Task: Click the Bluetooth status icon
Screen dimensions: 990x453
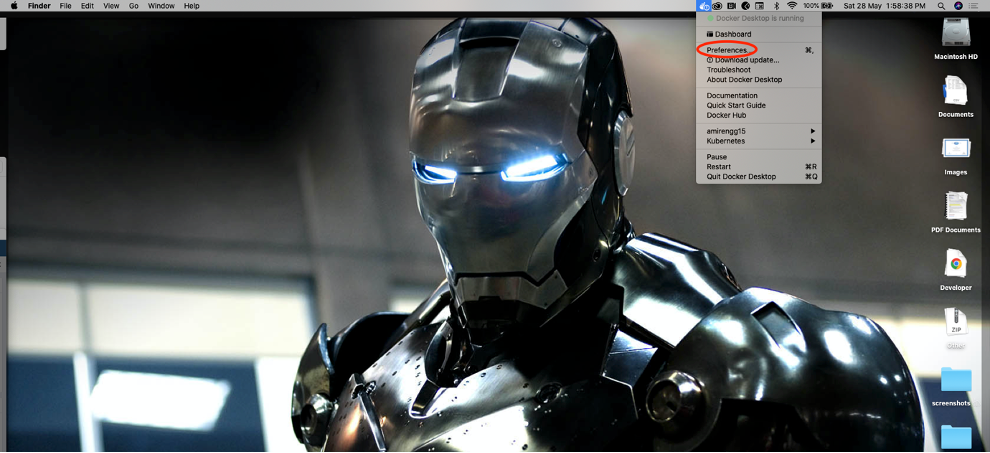Action: [x=777, y=6]
